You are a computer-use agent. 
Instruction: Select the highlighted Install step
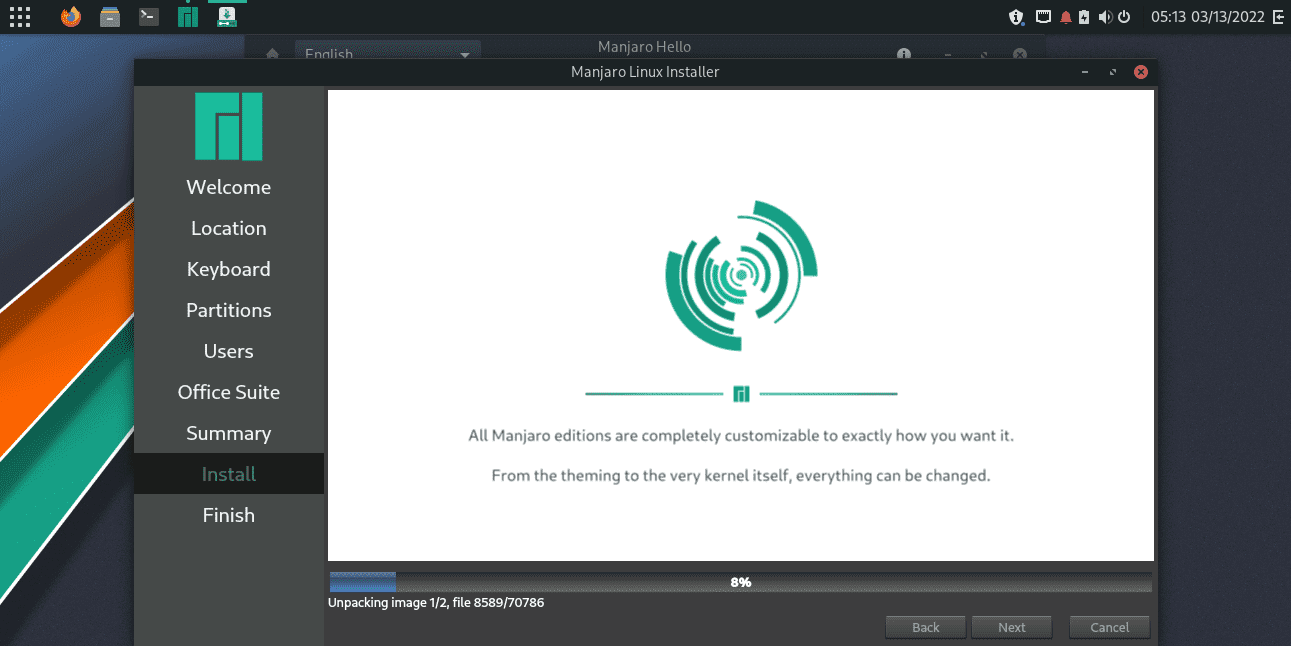[229, 474]
